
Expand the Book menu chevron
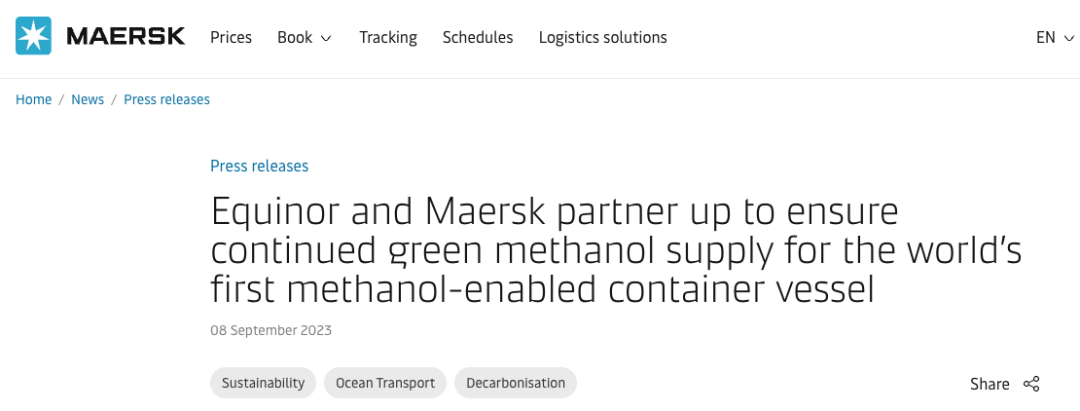pos(326,38)
